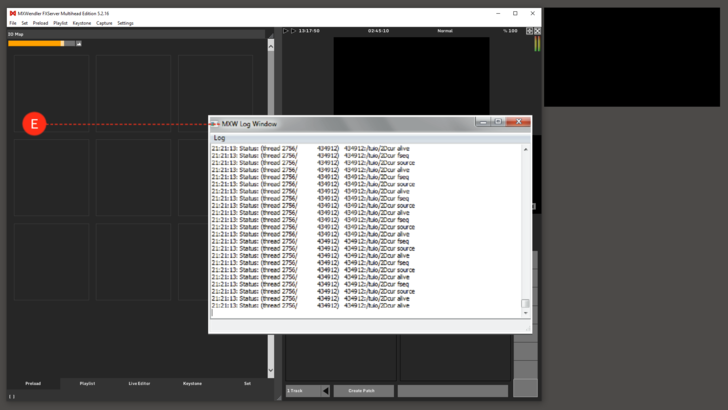
Task: Select the first slot in second row
Action: pos(51,178)
